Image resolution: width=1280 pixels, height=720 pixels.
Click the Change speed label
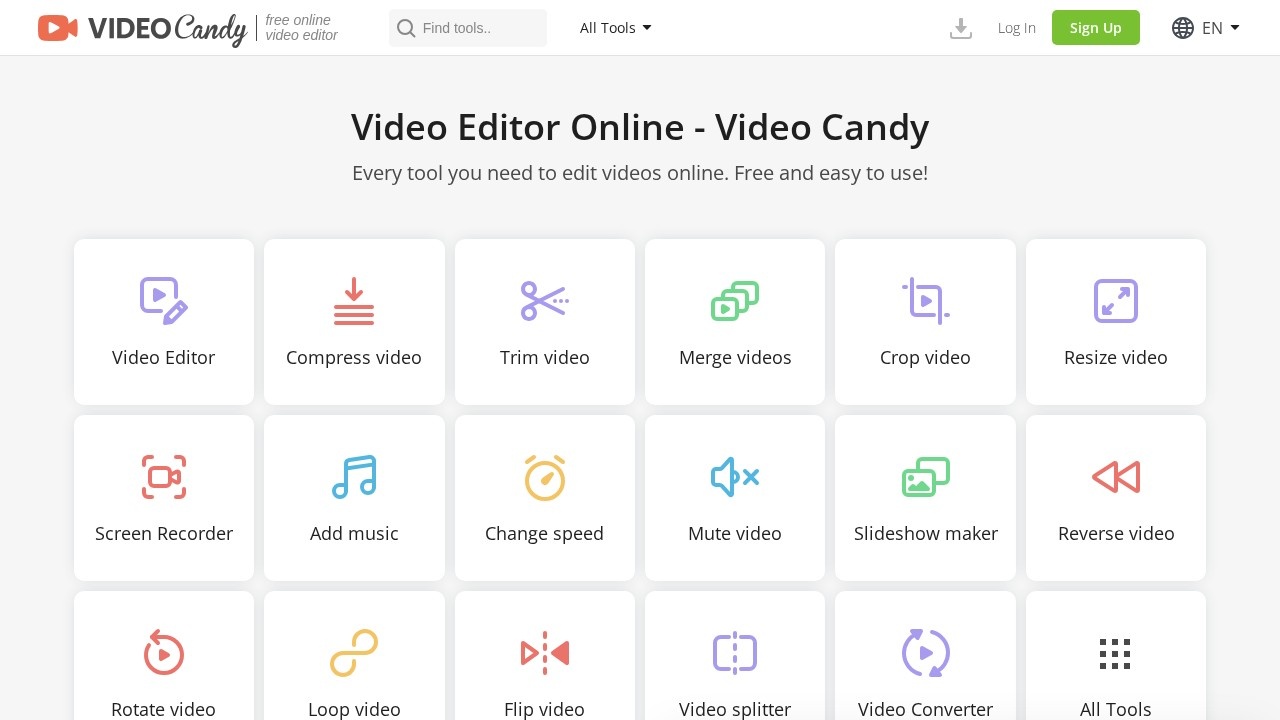545,533
